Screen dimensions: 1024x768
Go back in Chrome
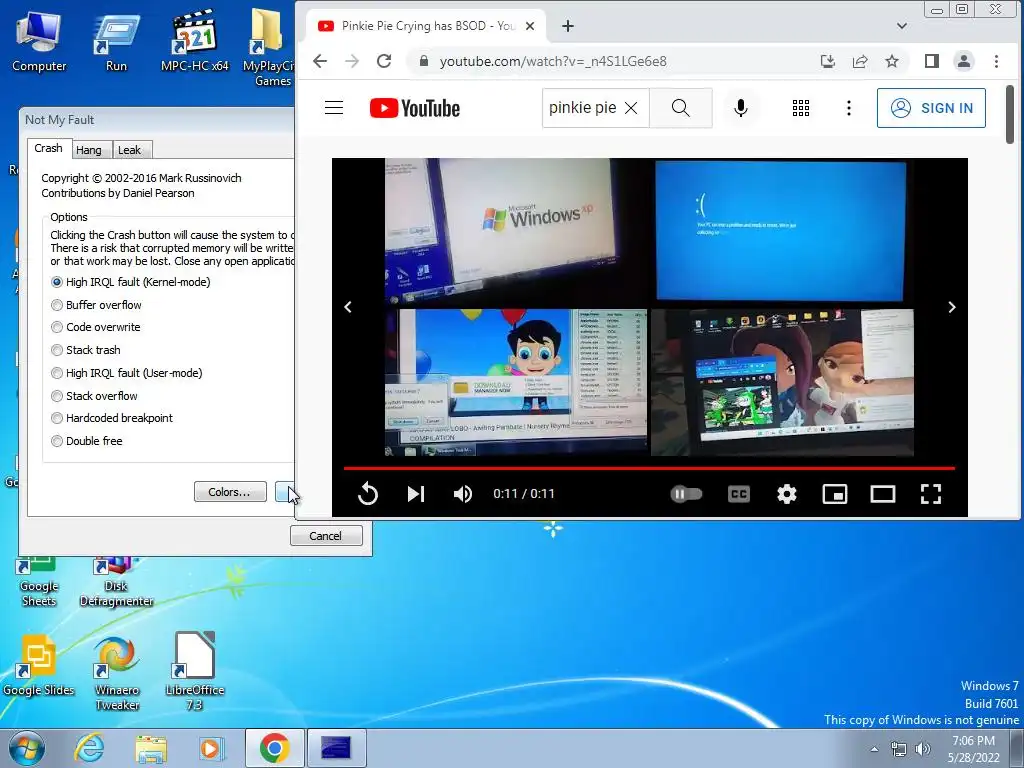click(x=320, y=61)
